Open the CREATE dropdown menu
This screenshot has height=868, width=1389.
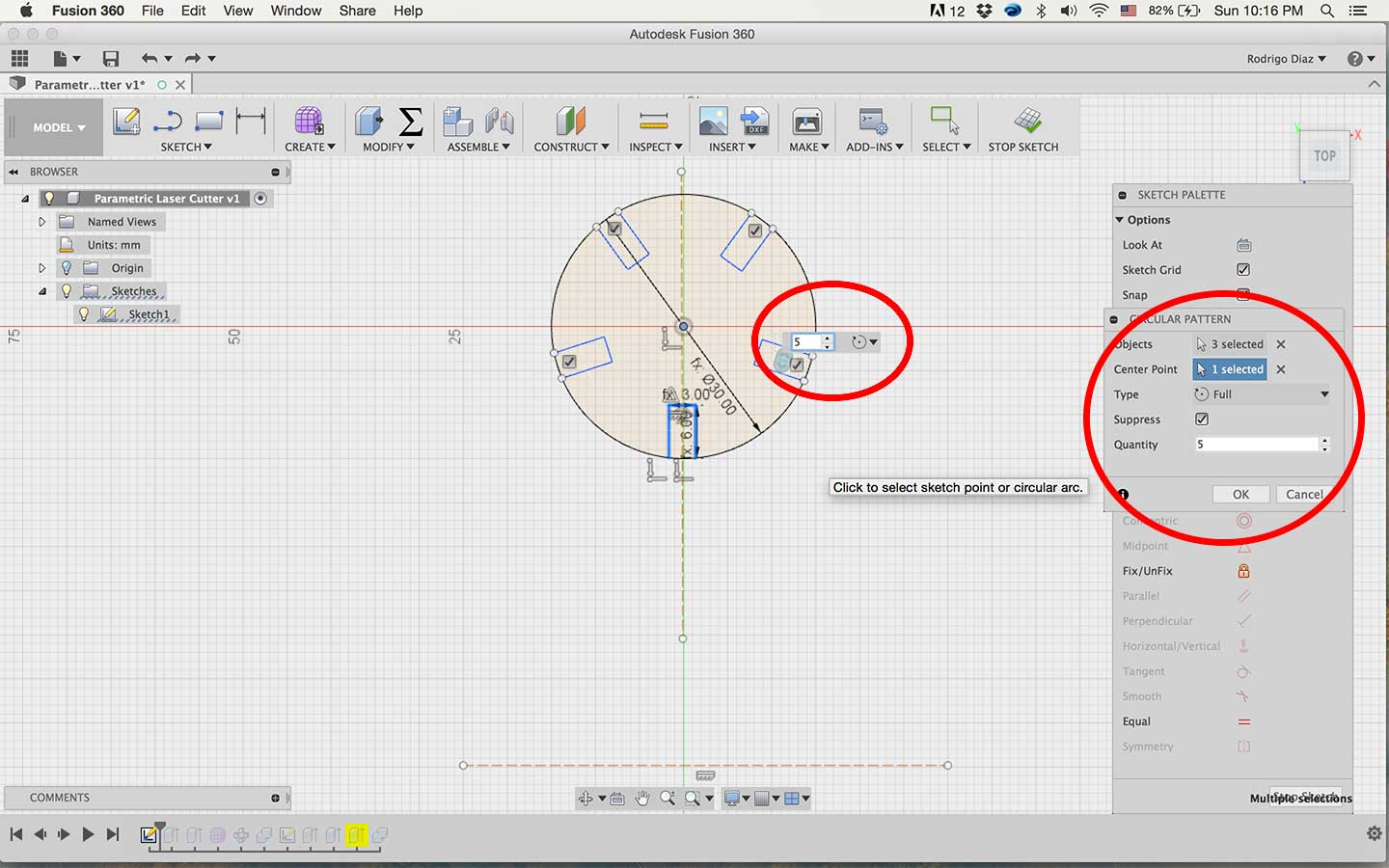310,147
